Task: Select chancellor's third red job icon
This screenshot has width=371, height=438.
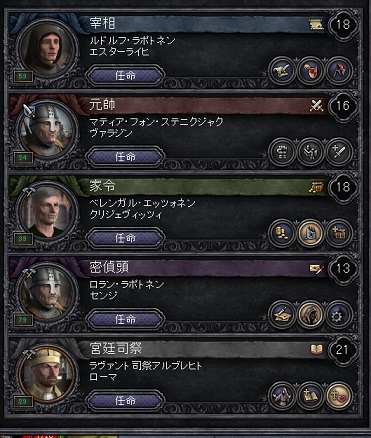Action: pyautogui.click(x=339, y=70)
